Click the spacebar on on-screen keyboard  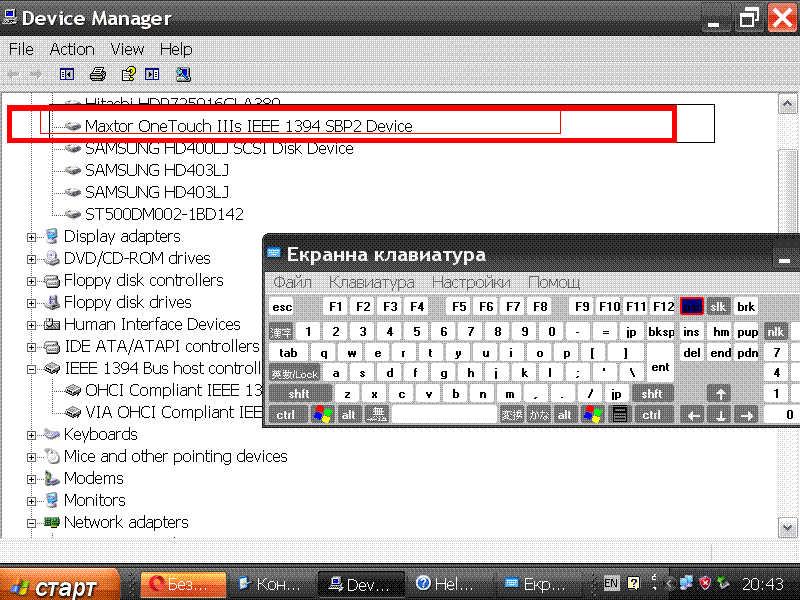(x=444, y=415)
